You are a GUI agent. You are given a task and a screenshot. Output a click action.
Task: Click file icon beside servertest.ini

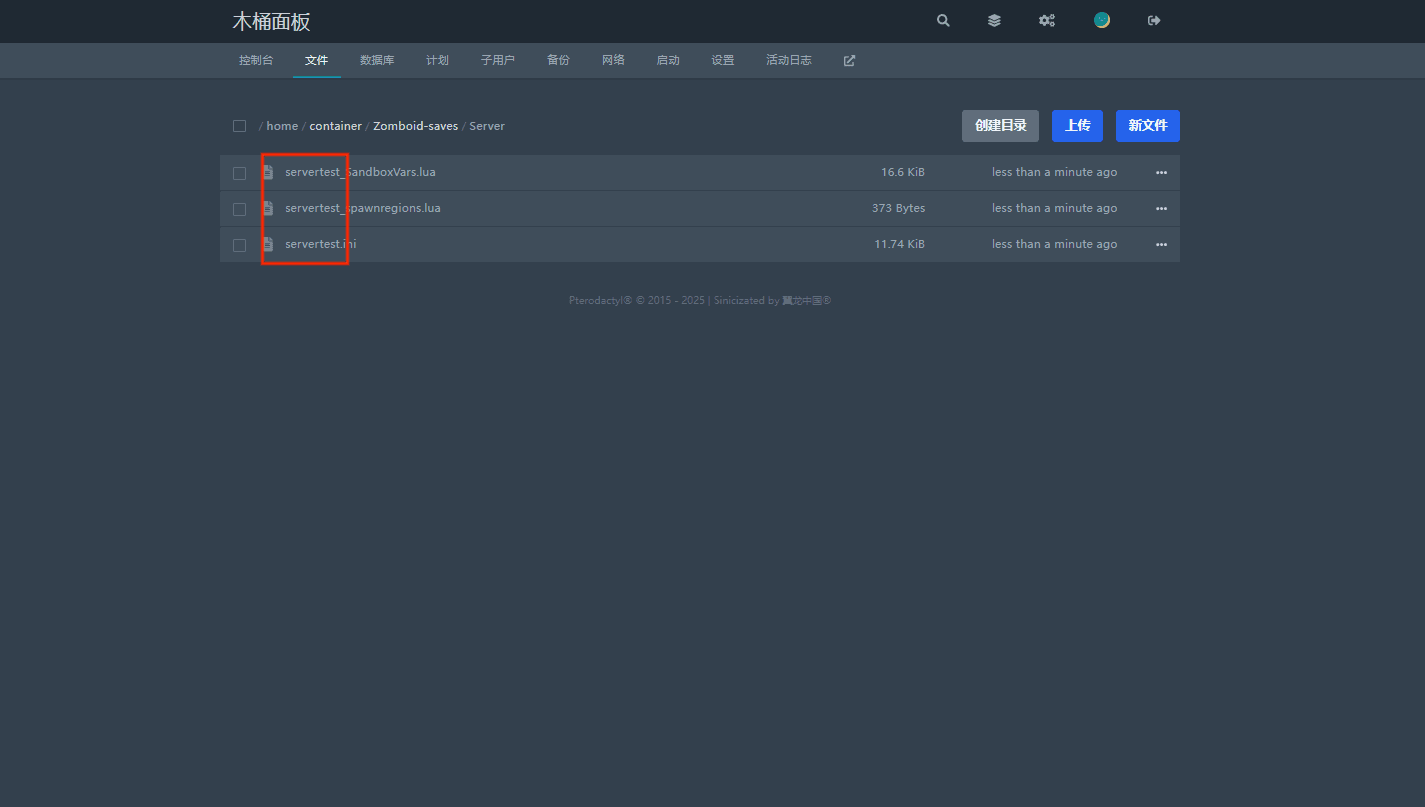click(268, 244)
